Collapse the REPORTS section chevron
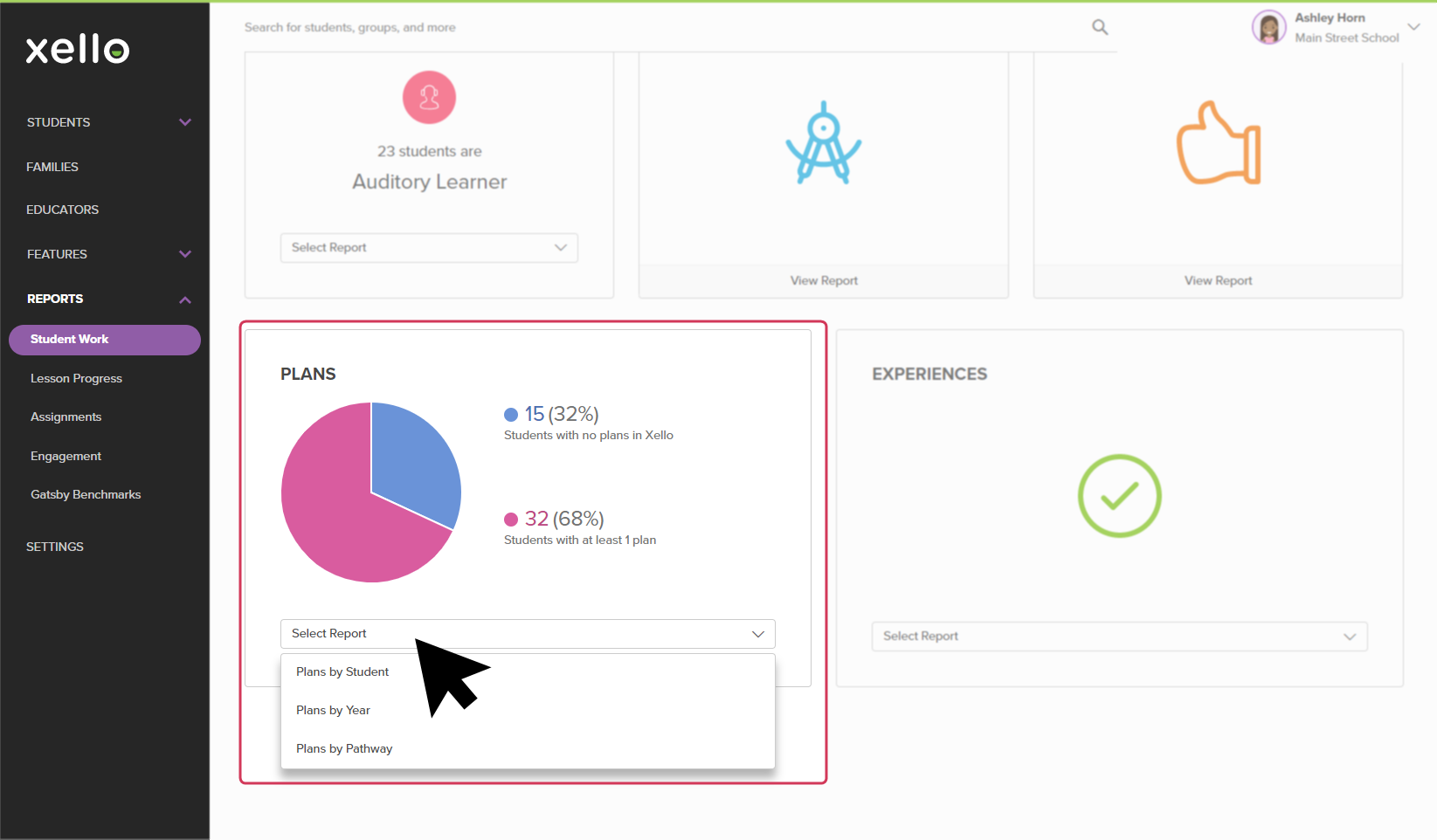The image size is (1437, 840). tap(184, 299)
